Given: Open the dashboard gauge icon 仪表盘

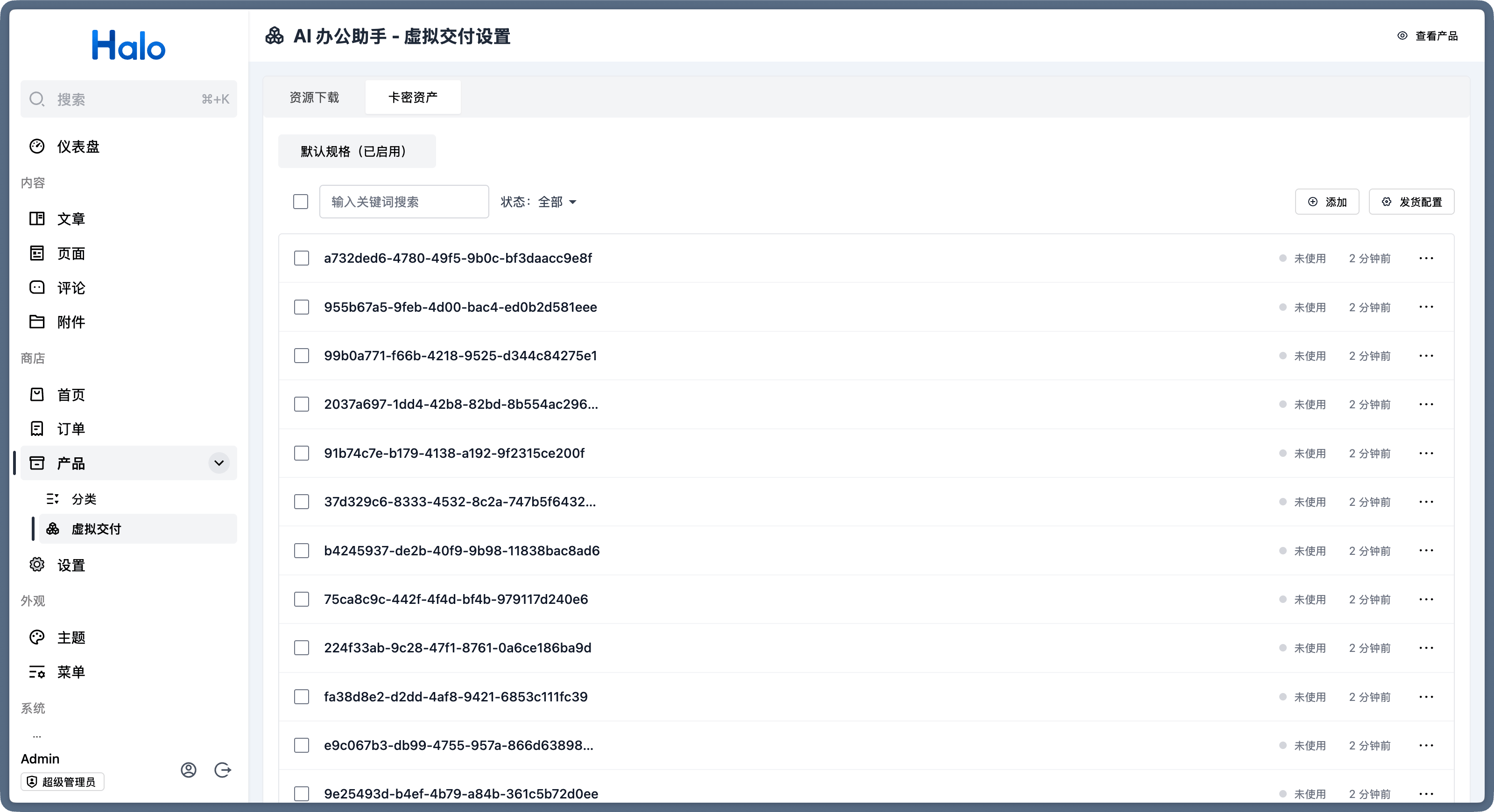Looking at the screenshot, I should [x=37, y=147].
